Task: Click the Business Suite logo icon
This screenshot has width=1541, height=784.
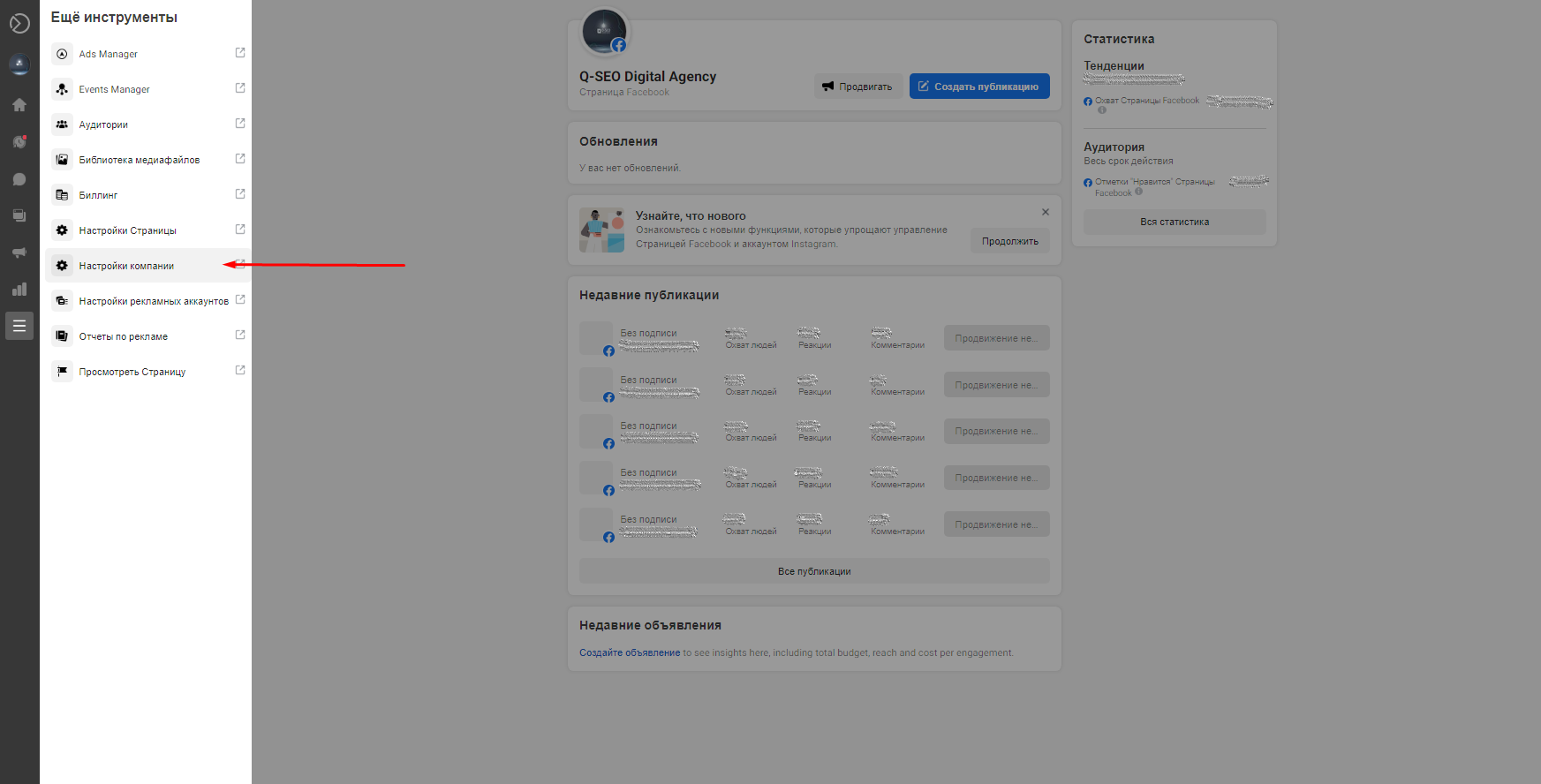Action: pos(19,24)
